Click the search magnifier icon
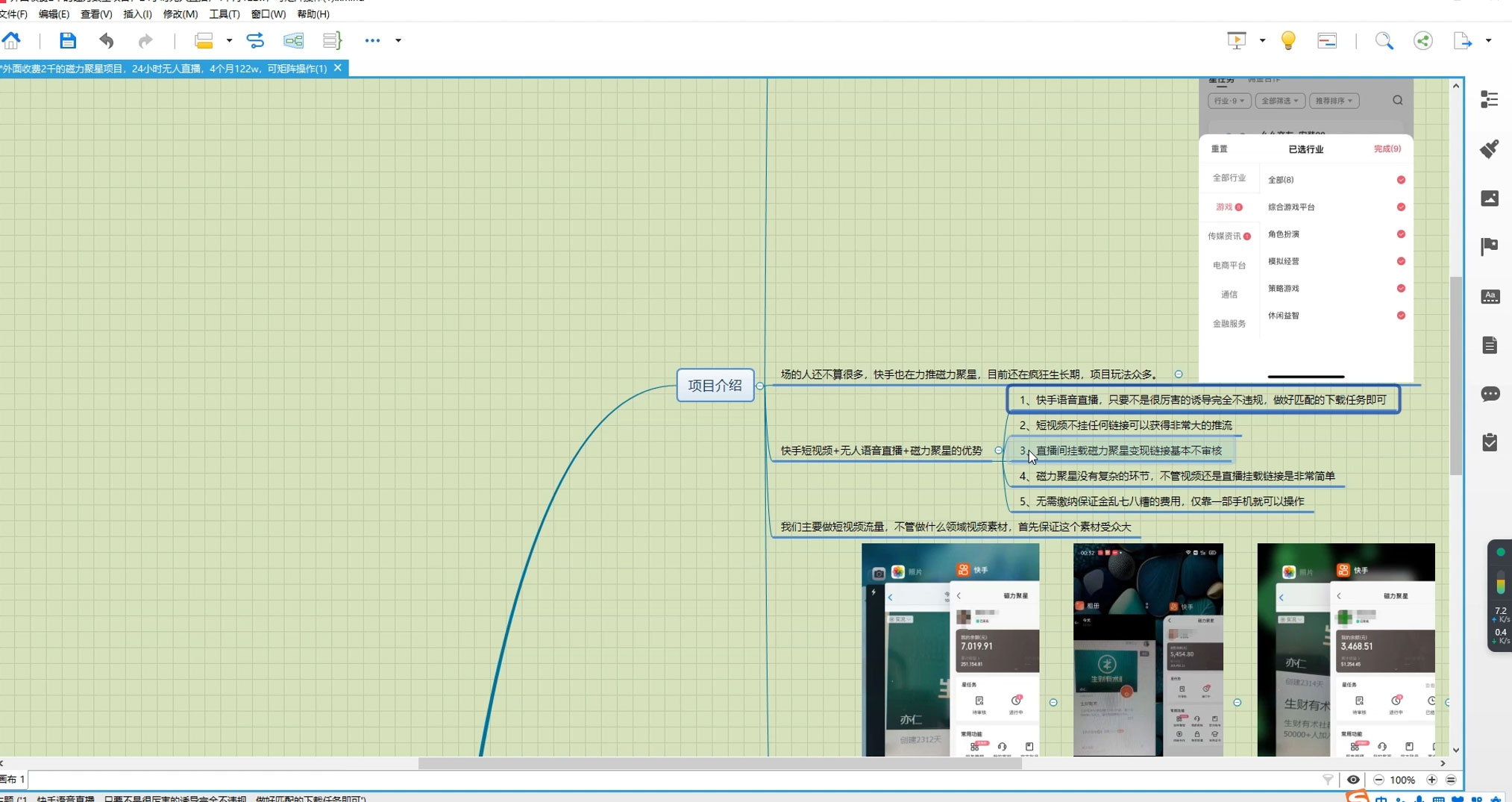 (1384, 40)
